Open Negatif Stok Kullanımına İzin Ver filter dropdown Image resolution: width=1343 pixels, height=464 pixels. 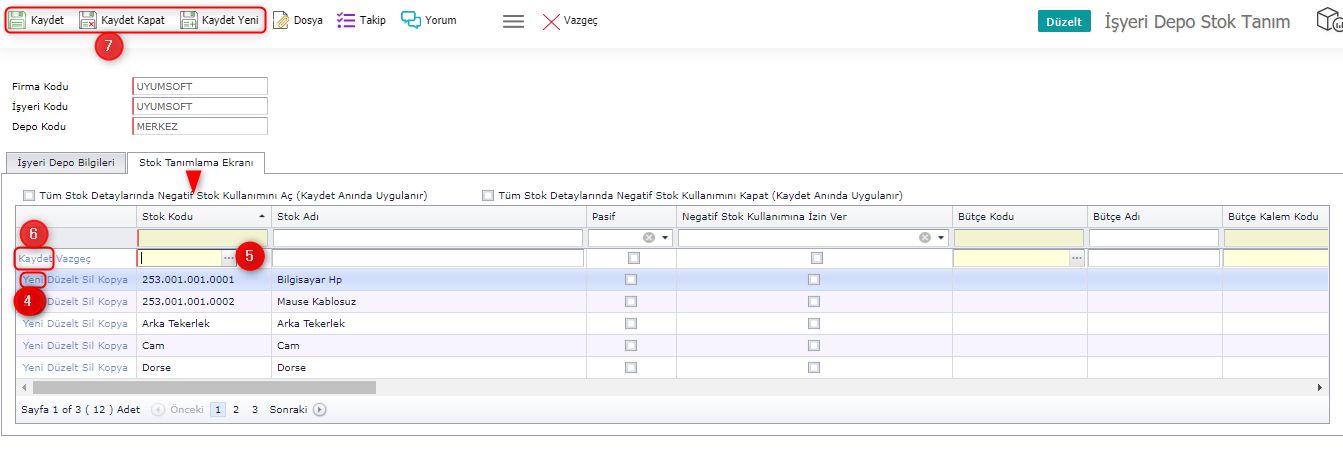(940, 238)
